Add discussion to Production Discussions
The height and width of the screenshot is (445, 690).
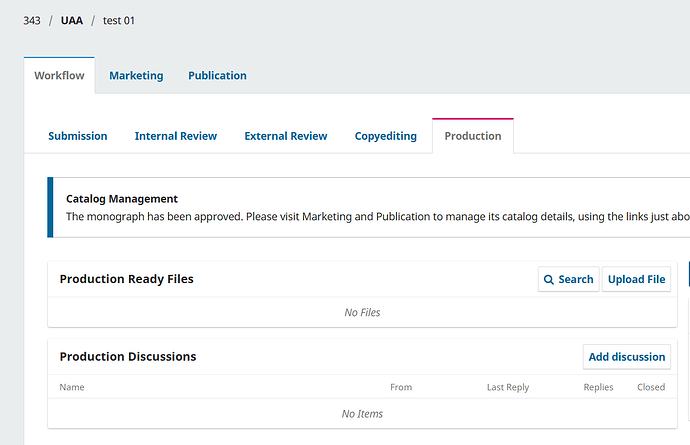pos(627,357)
